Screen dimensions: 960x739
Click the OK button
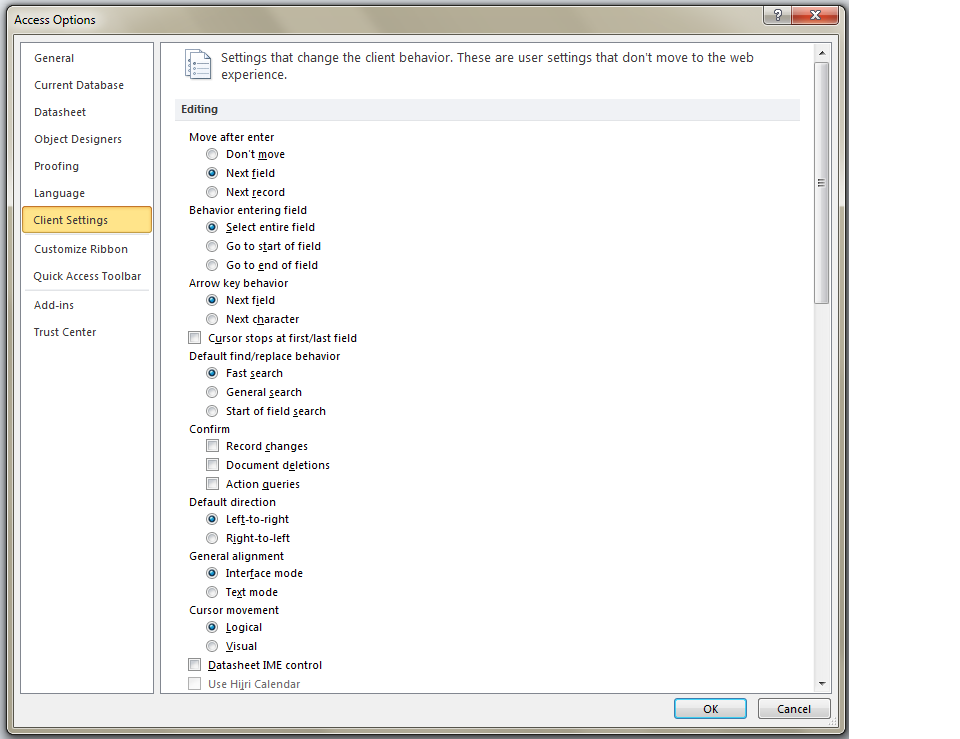point(710,709)
